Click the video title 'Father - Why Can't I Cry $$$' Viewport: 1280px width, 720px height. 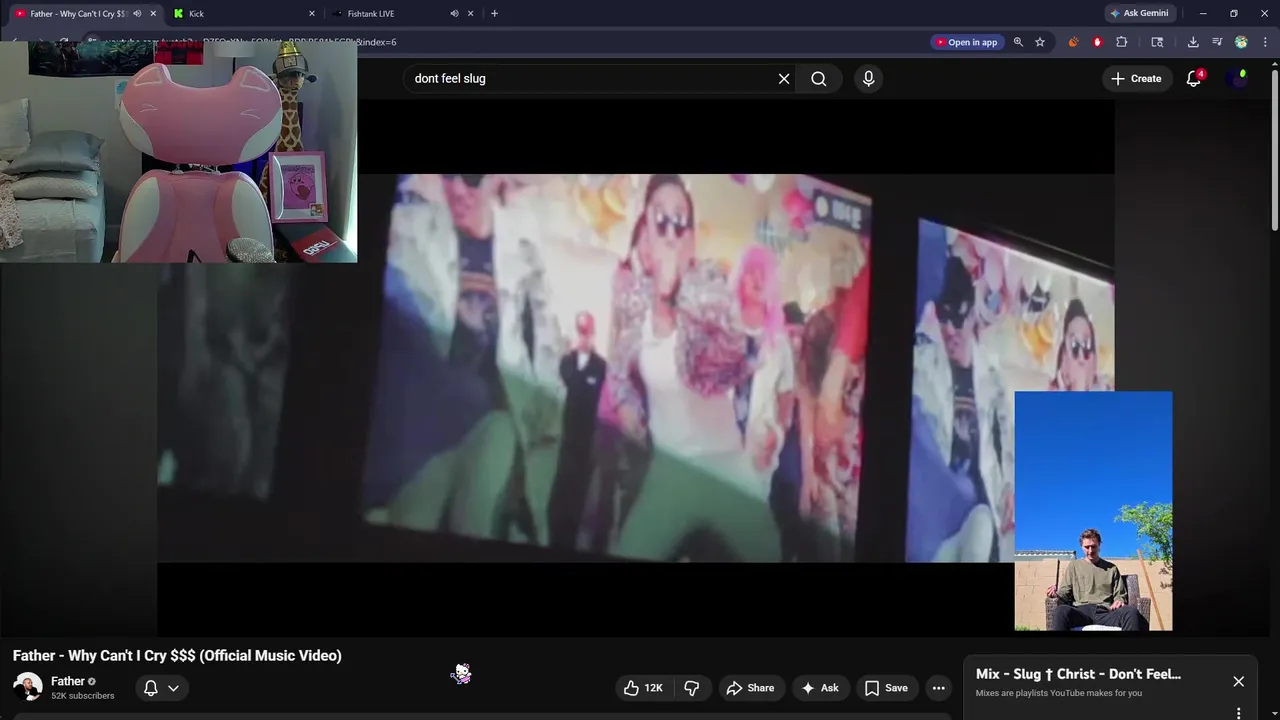(x=177, y=655)
